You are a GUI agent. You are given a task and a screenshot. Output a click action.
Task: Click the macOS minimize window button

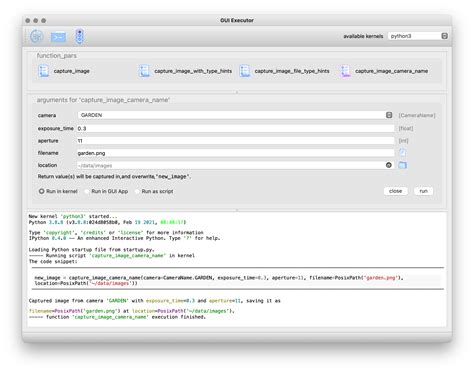[x=36, y=21]
